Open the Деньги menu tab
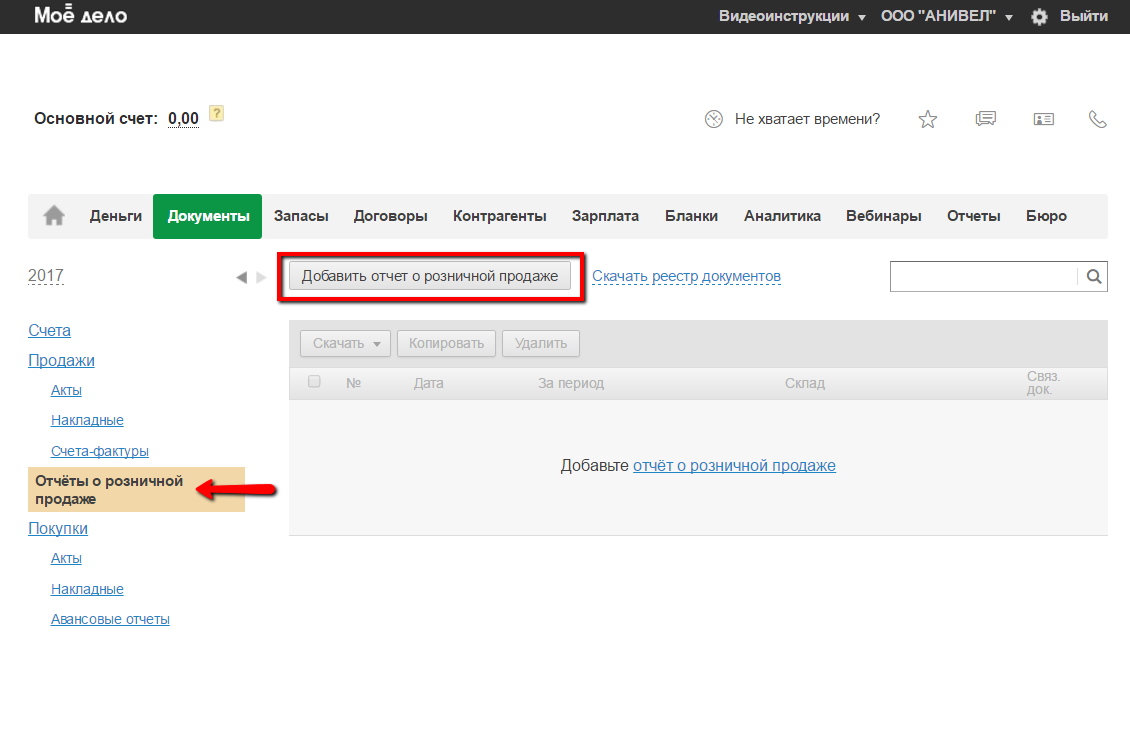 (x=115, y=216)
